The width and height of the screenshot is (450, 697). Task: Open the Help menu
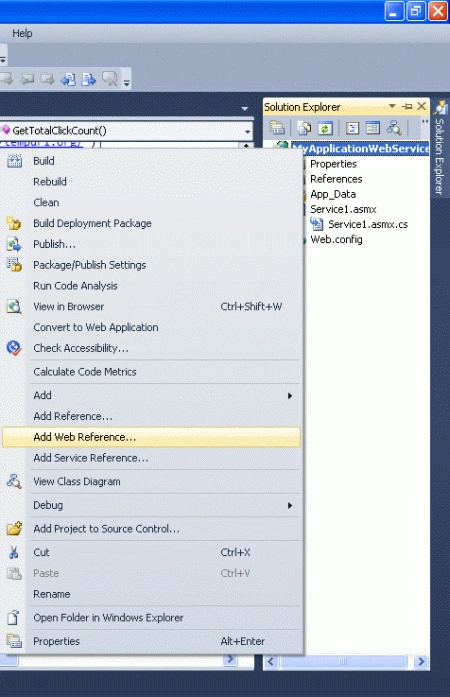click(22, 33)
